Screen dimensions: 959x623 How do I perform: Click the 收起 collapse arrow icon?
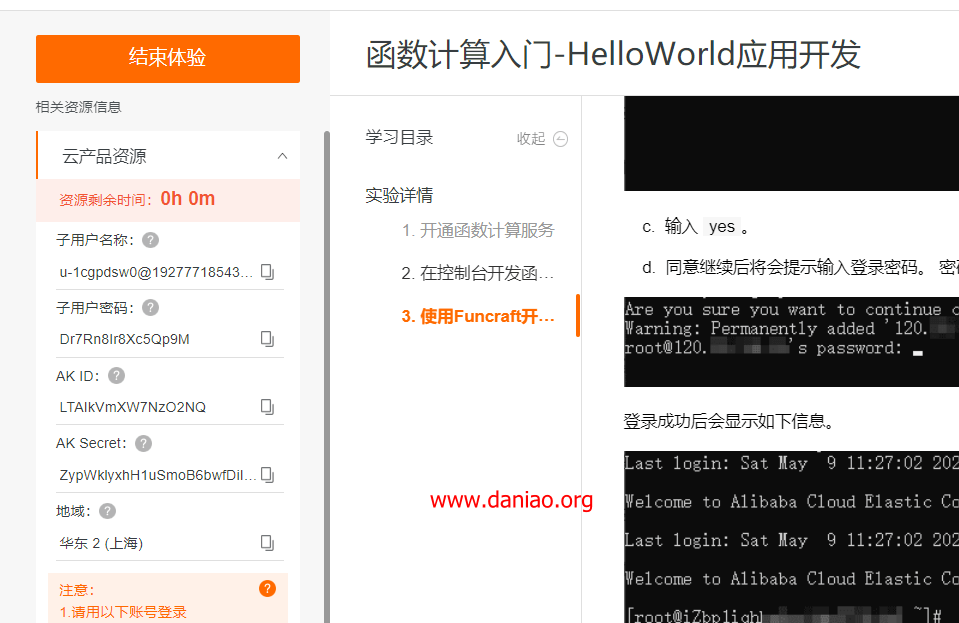[560, 139]
